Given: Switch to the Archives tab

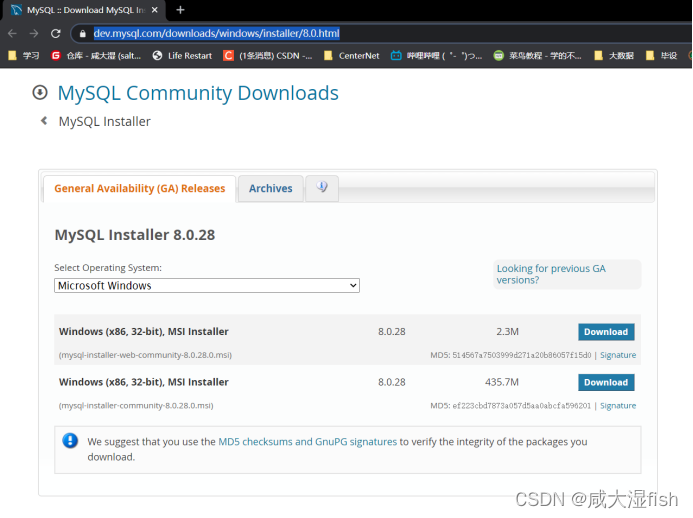Looking at the screenshot, I should point(270,189).
